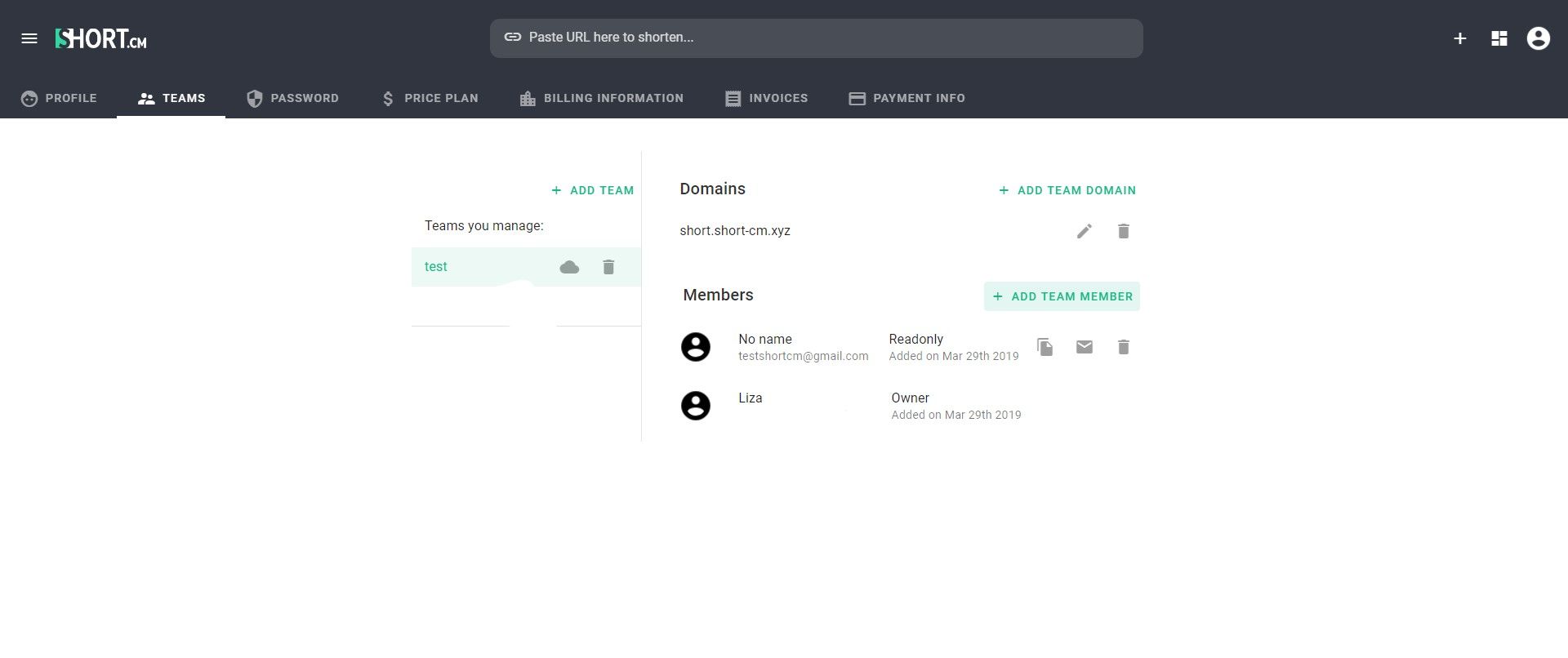This screenshot has height=658, width=1568.
Task: Go to the Password tab
Action: click(292, 98)
